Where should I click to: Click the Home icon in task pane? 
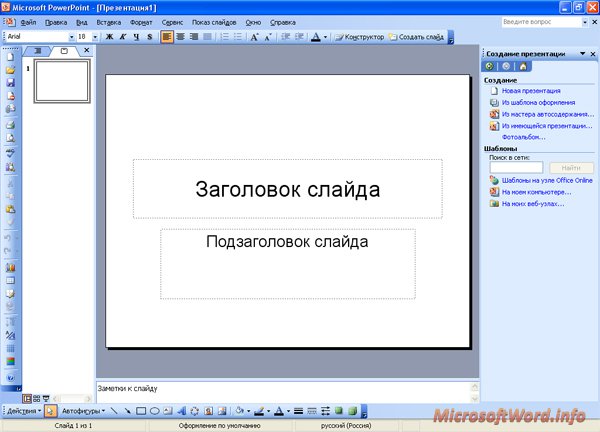[521, 66]
